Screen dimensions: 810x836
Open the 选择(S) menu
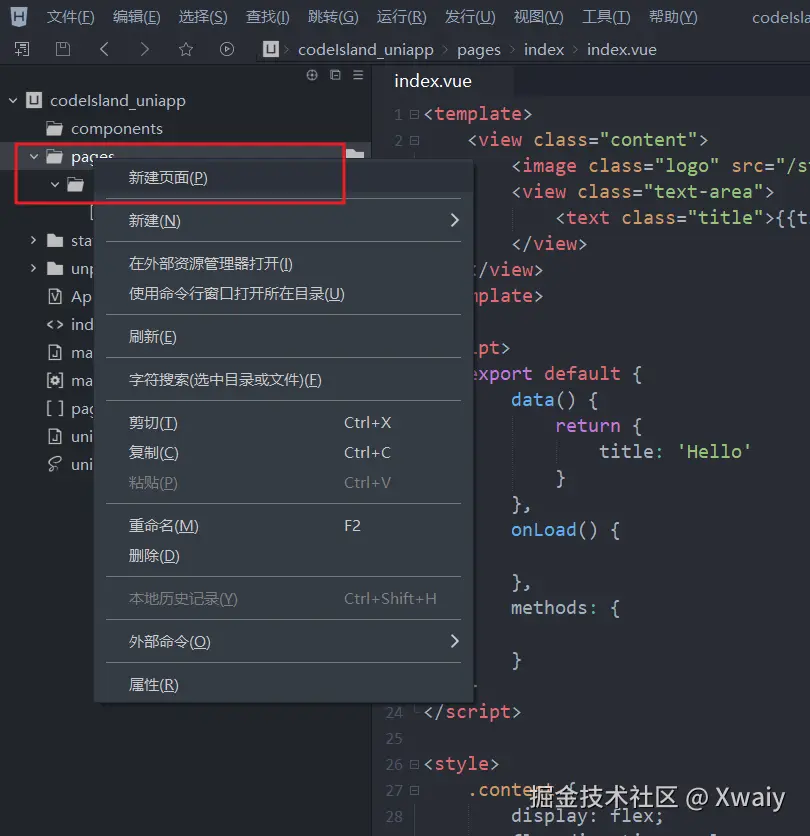point(203,17)
